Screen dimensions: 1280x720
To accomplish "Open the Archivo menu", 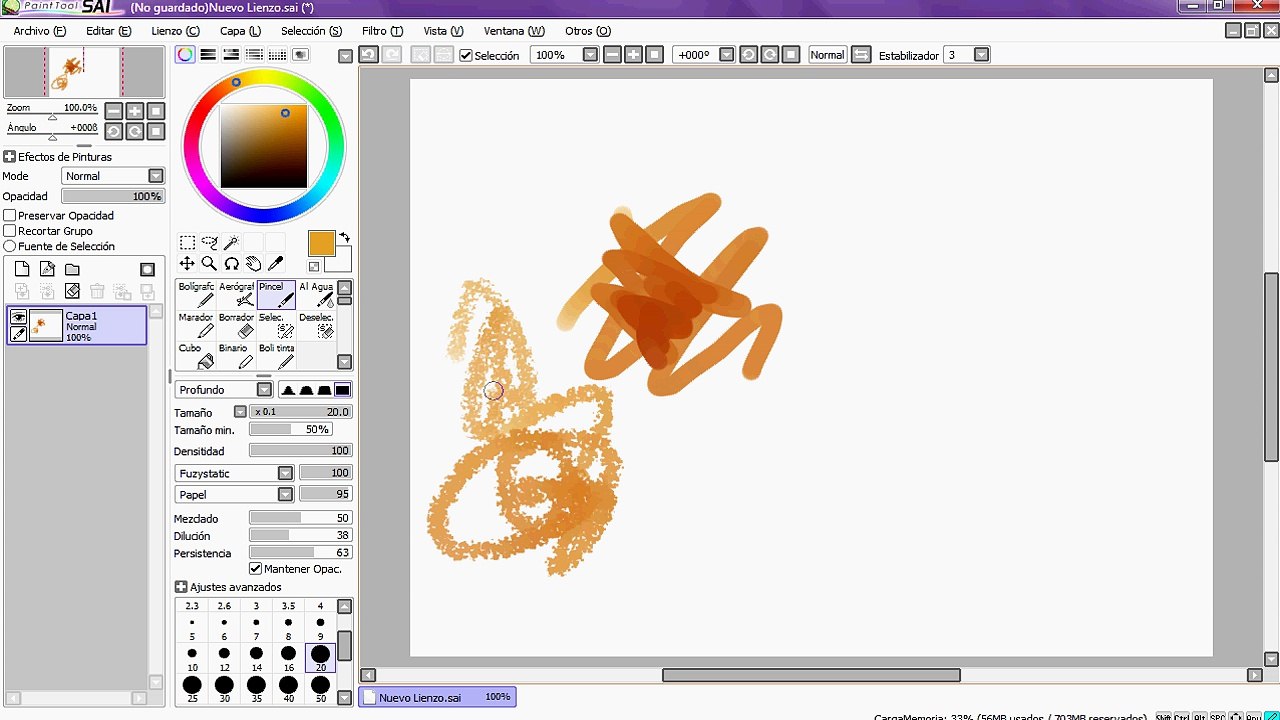I will [39, 31].
